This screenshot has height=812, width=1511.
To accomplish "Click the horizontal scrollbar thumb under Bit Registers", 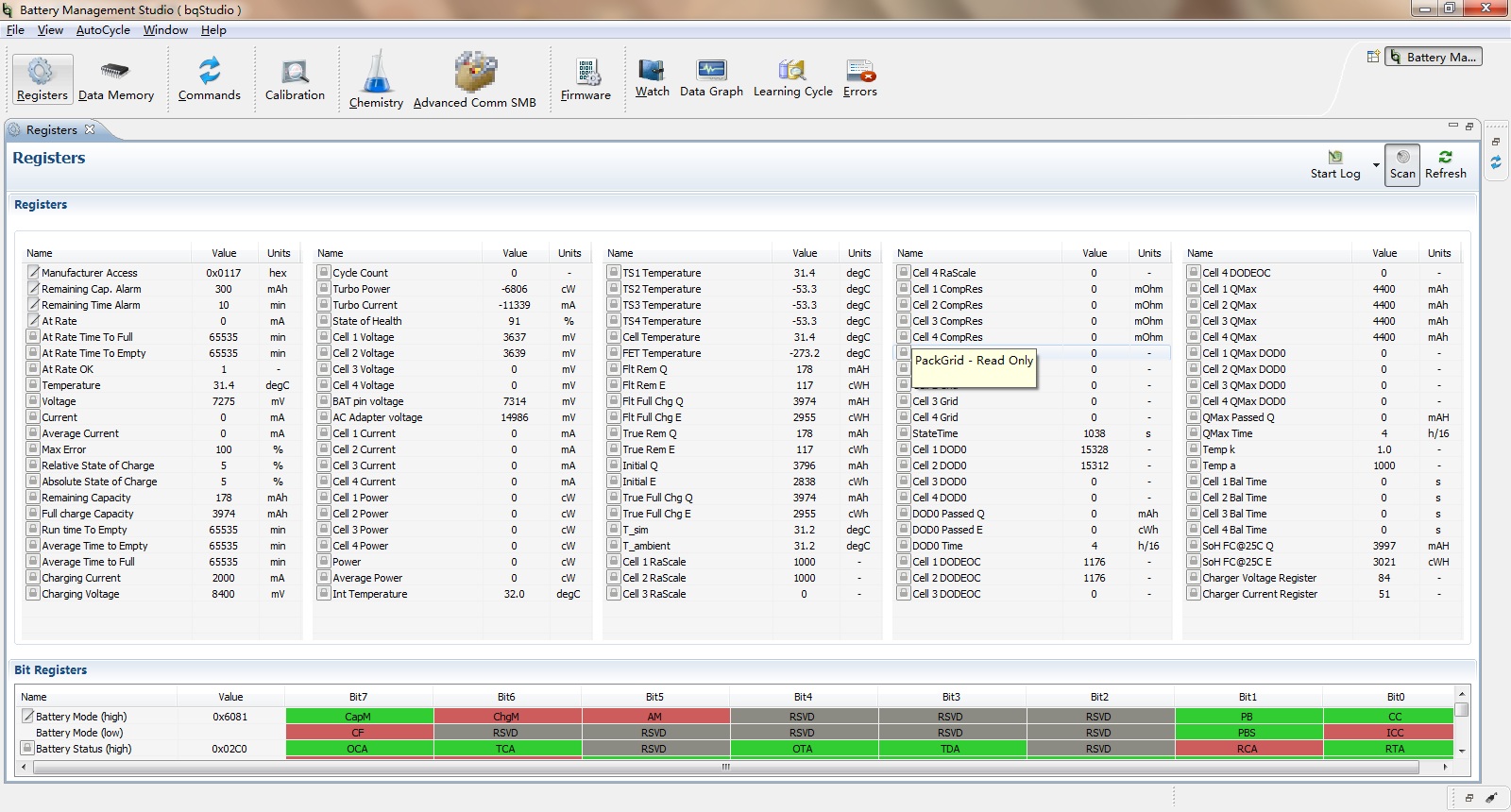I will pos(726,767).
